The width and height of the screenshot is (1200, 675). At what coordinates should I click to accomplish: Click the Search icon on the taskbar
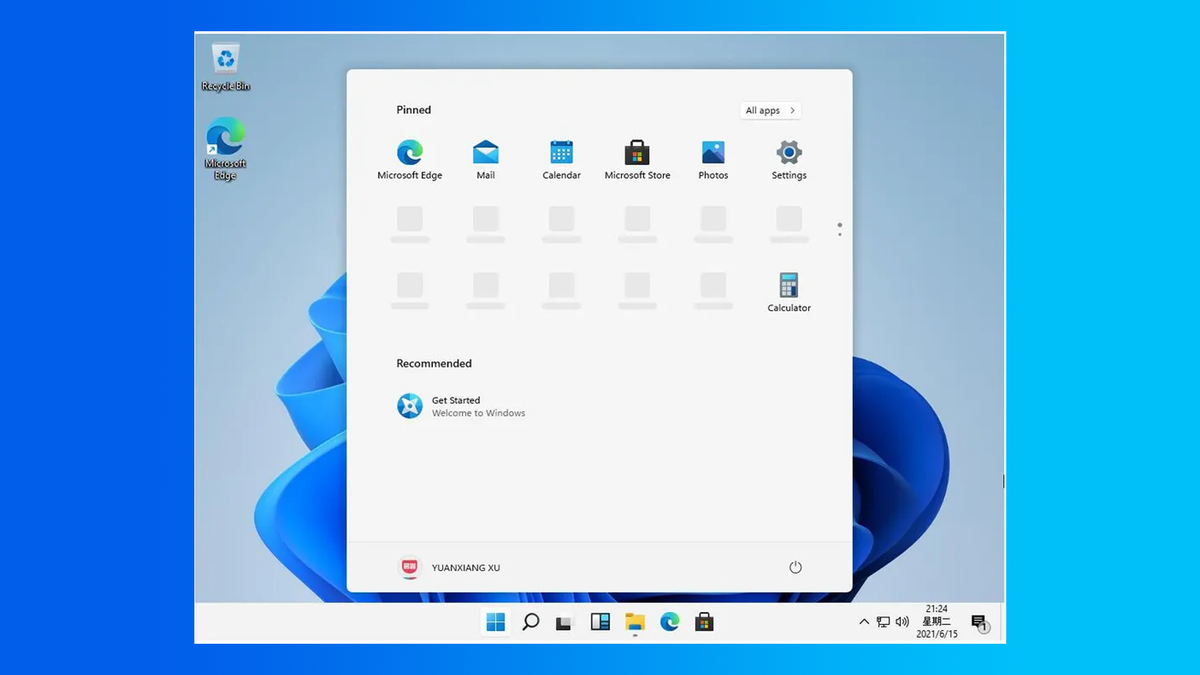[530, 622]
